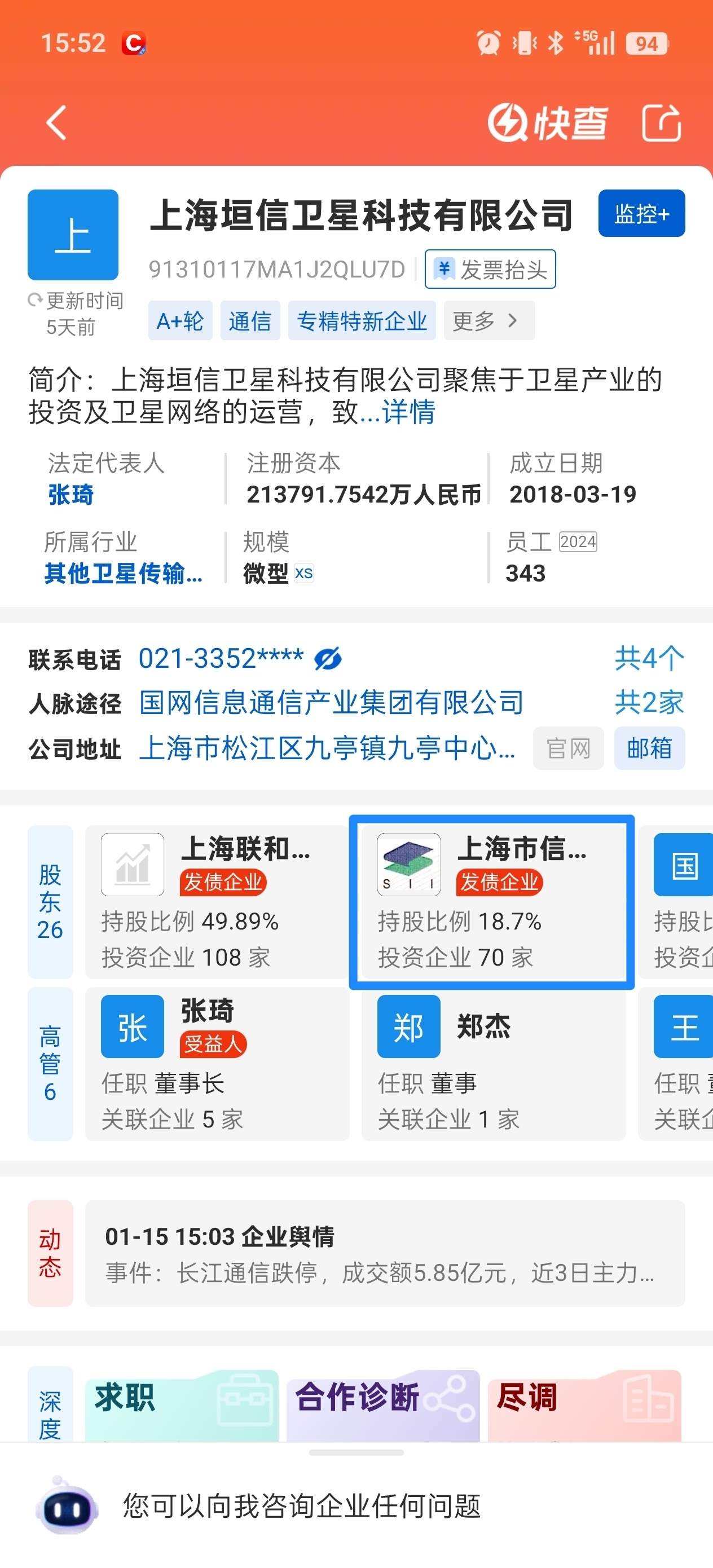Open 深度 analysis section
The width and height of the screenshot is (713, 1568).
point(50,1404)
